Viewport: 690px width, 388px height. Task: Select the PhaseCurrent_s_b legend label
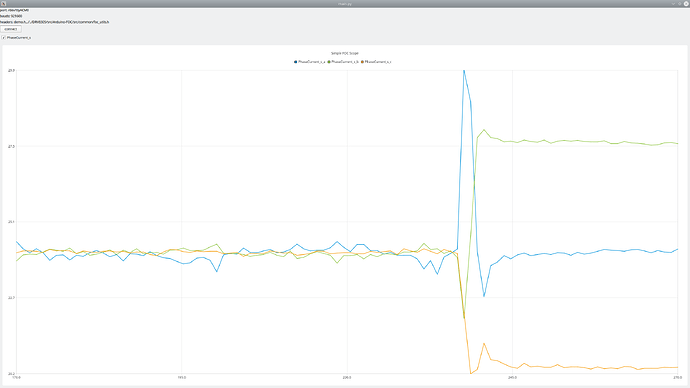(345, 62)
